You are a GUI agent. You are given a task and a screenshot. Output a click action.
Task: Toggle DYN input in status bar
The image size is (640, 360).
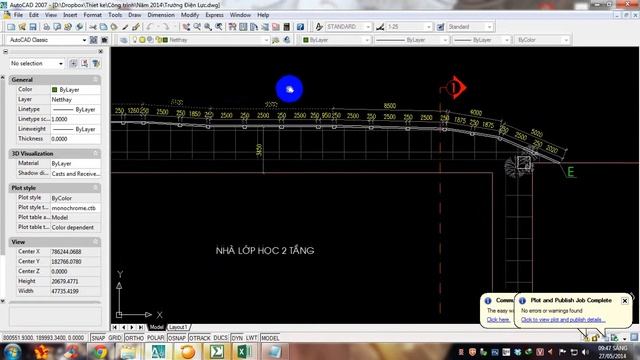coord(237,338)
